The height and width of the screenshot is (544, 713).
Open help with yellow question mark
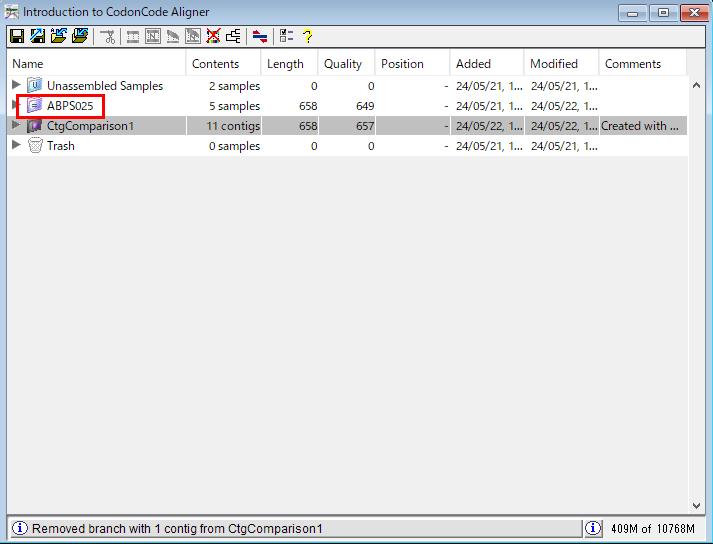point(307,36)
